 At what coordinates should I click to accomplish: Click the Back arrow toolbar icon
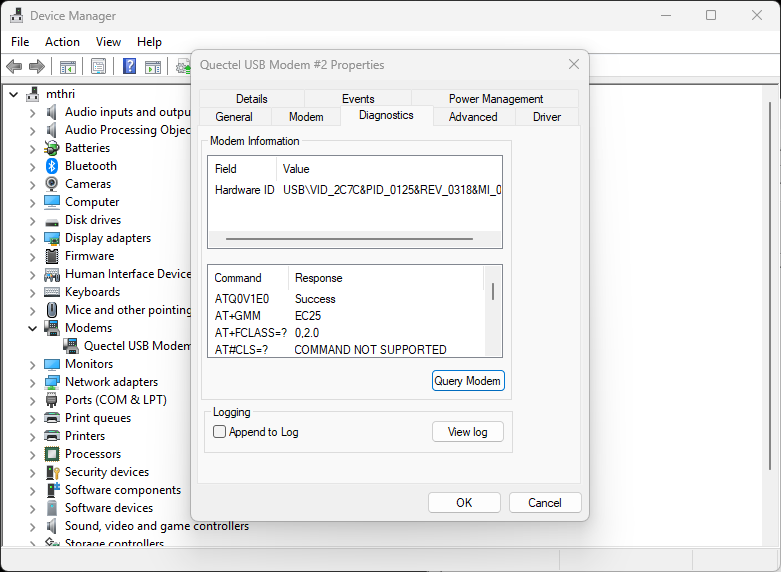(x=14, y=66)
